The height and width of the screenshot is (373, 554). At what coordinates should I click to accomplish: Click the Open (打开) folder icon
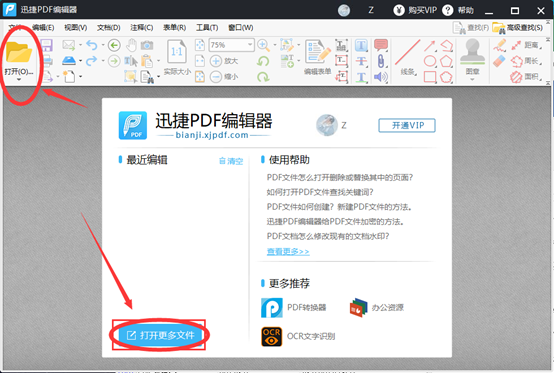[19, 52]
